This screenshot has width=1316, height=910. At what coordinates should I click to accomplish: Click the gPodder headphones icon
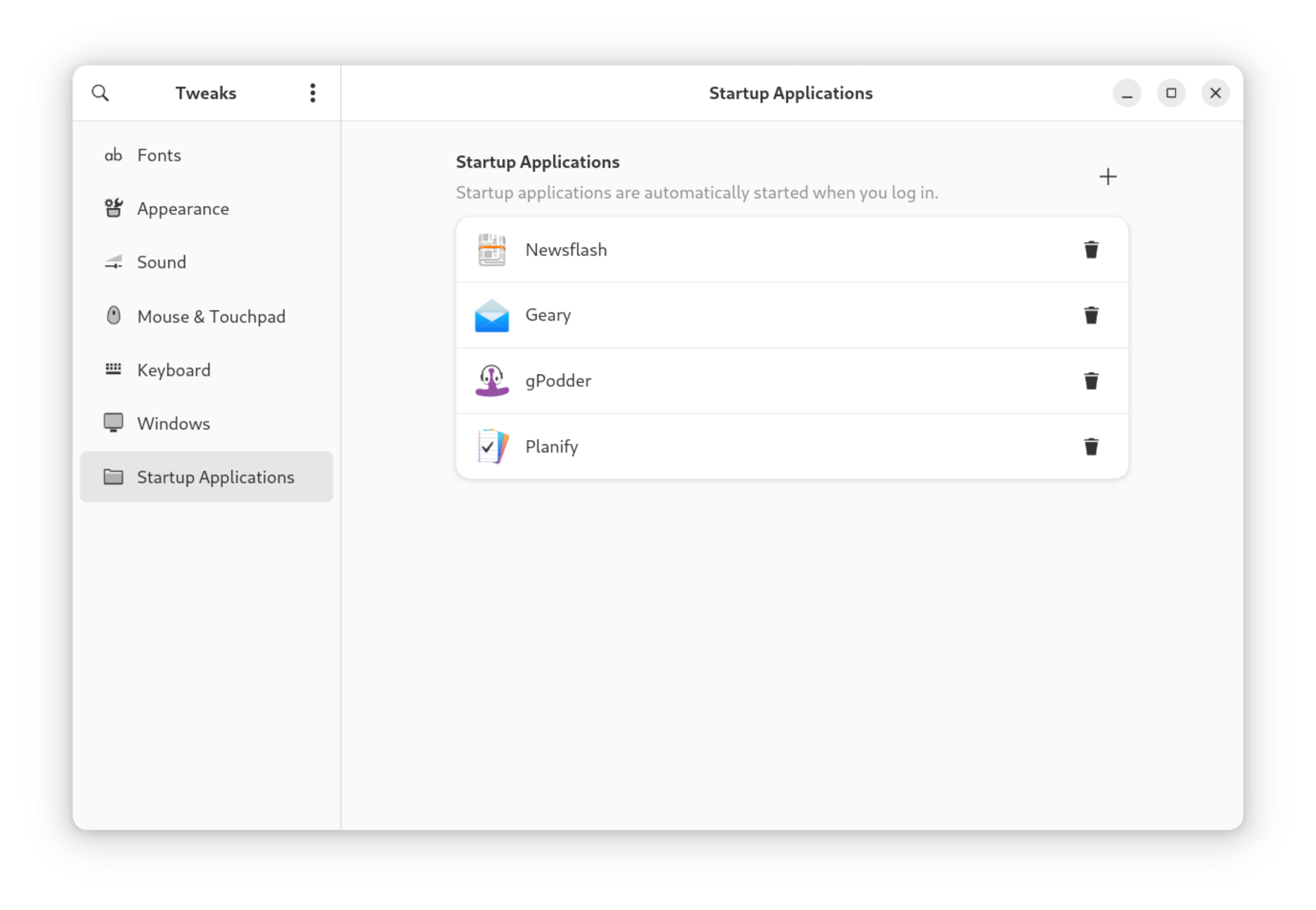[491, 380]
